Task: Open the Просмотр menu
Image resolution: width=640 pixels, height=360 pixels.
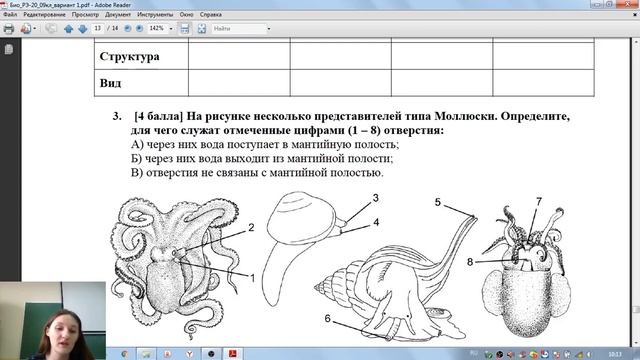Action: click(x=85, y=14)
